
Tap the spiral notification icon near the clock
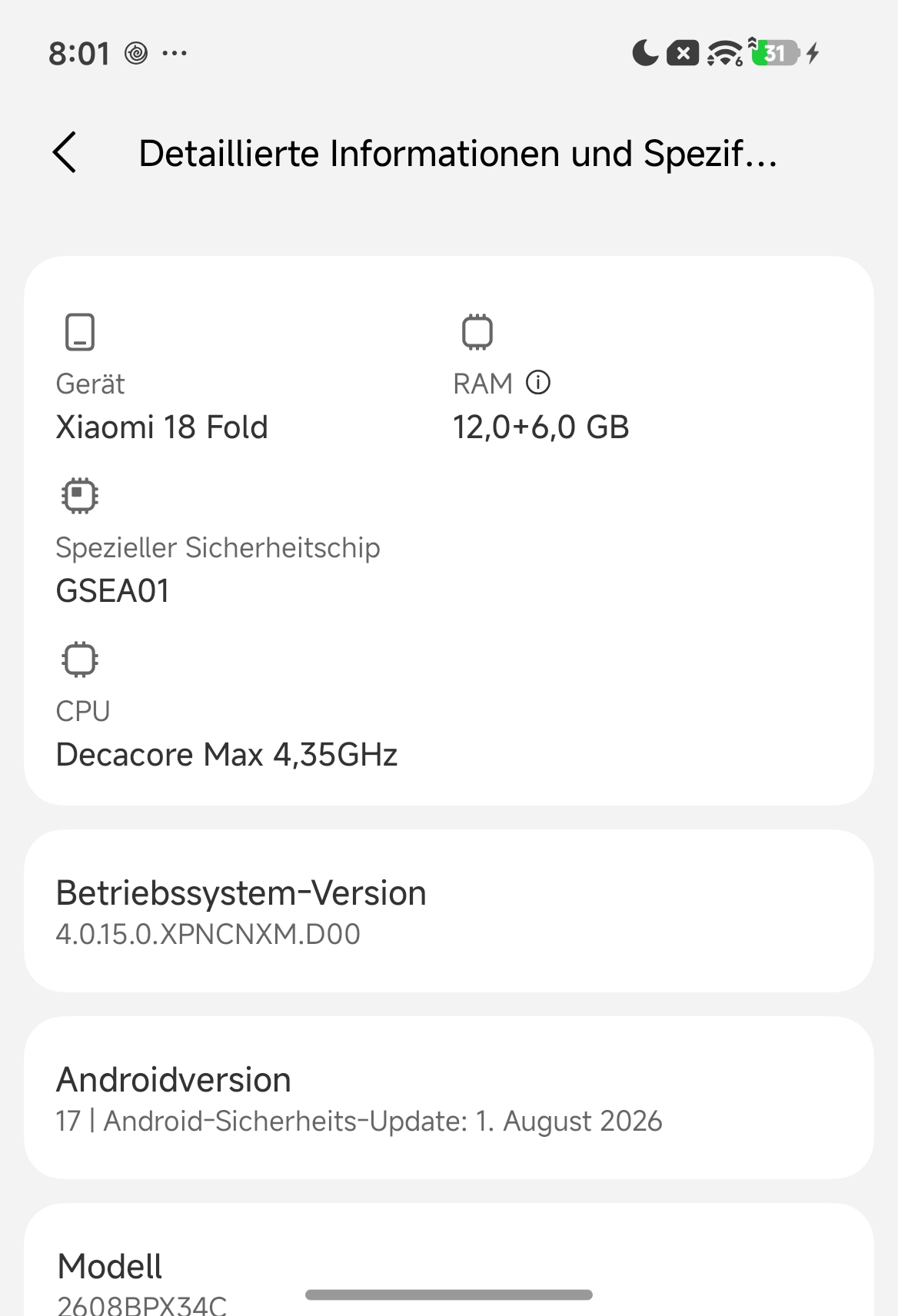click(136, 53)
